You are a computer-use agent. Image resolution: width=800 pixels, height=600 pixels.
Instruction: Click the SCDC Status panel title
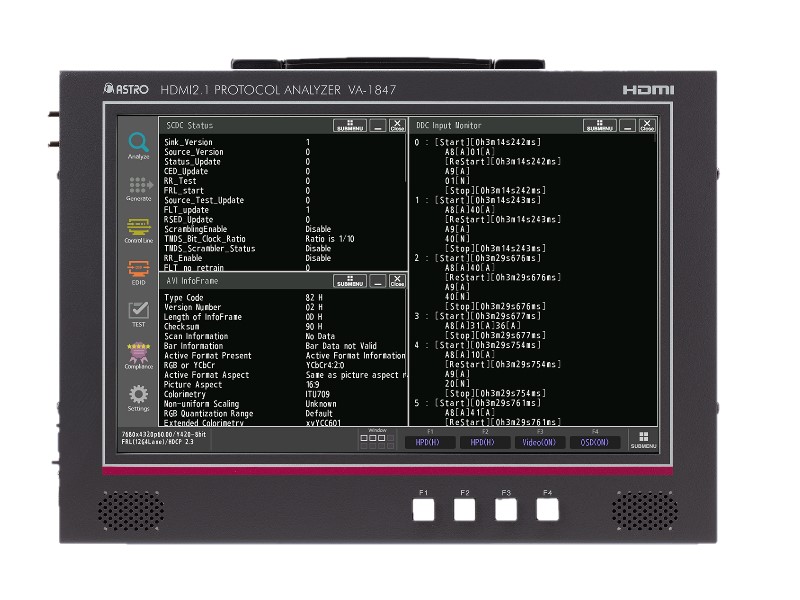coord(189,126)
